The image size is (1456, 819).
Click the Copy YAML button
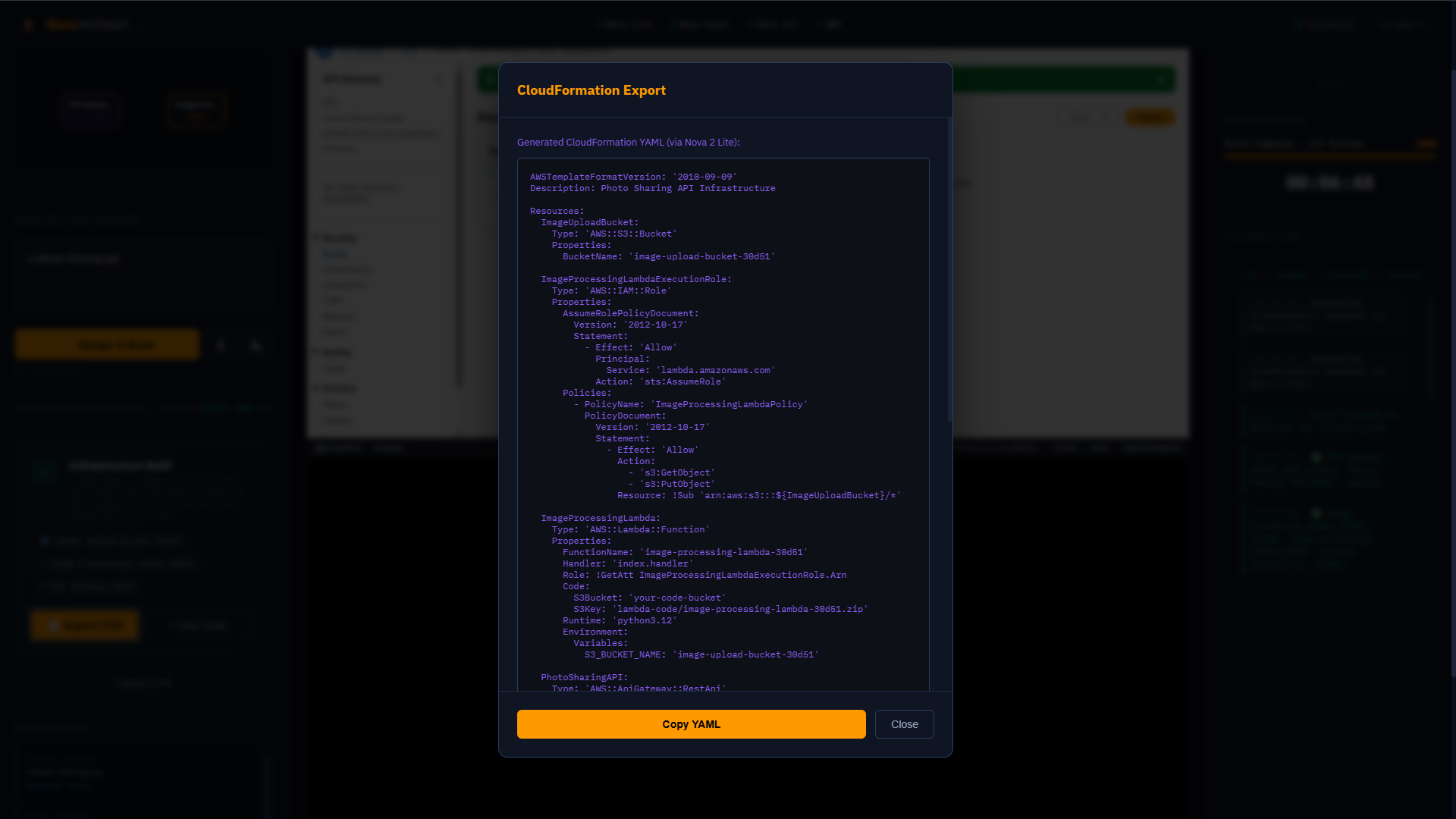pos(691,724)
